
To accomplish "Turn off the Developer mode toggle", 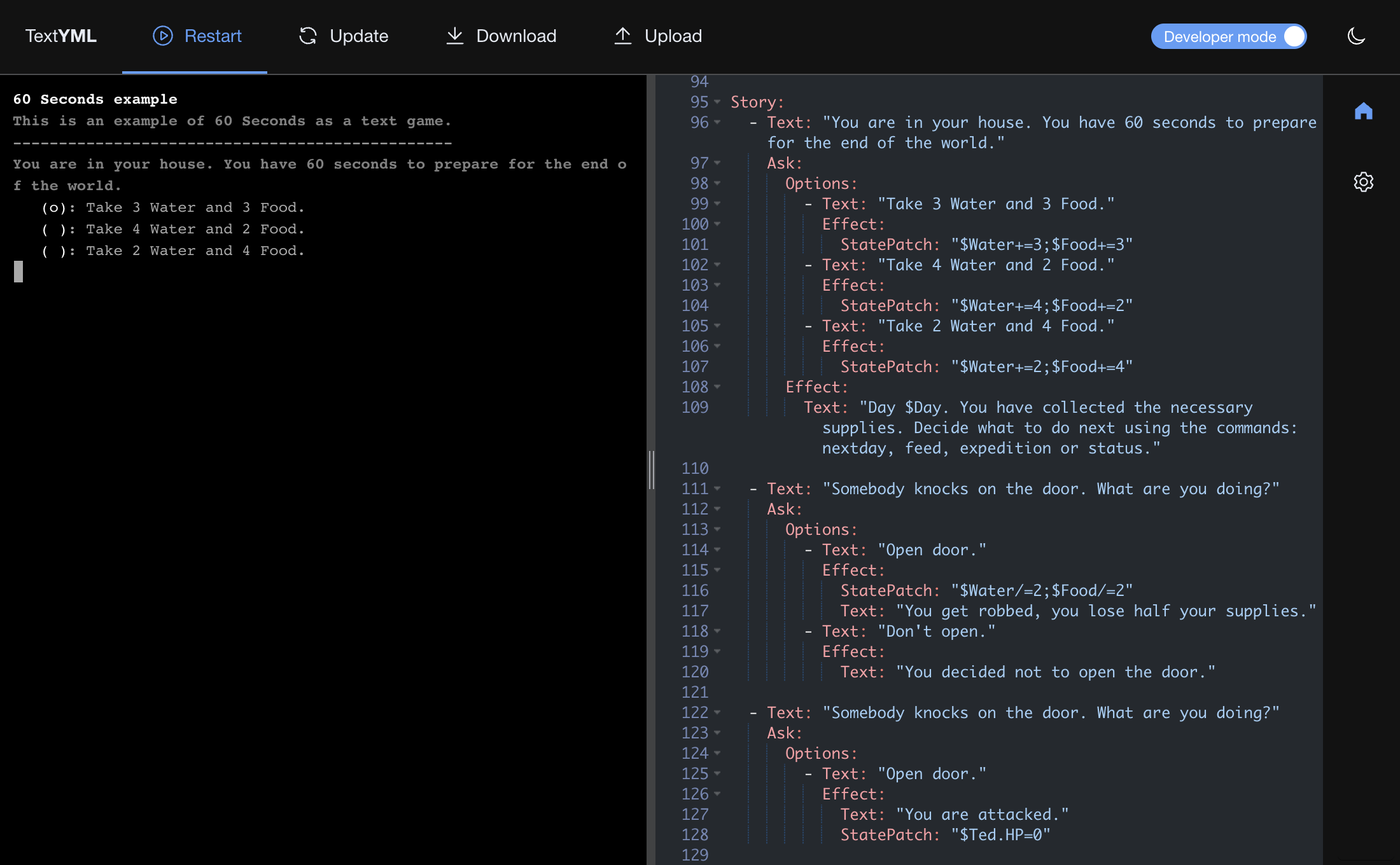I will pos(1294,36).
